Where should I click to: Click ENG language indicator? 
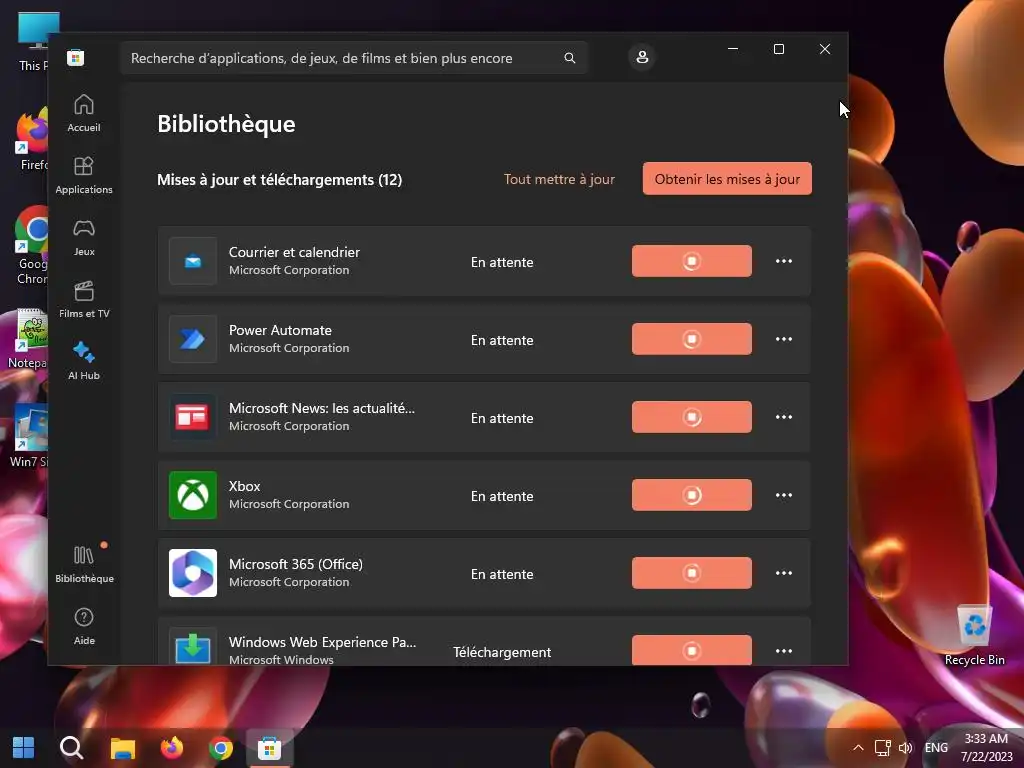pyautogui.click(x=936, y=748)
